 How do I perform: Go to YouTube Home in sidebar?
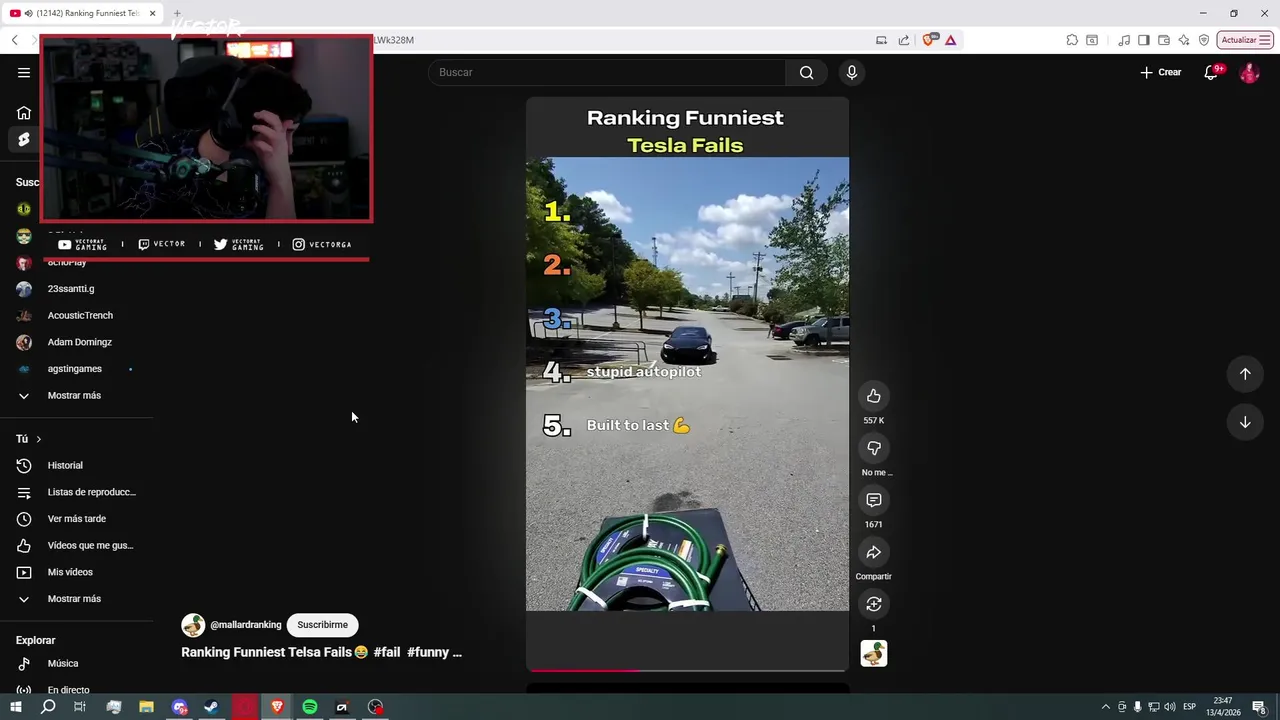tap(24, 113)
